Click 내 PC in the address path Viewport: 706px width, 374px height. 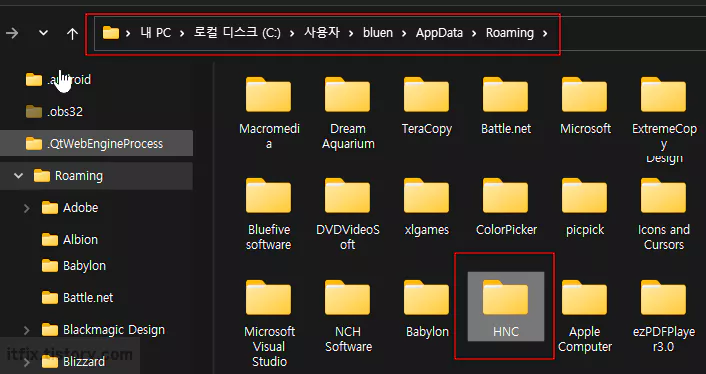[x=155, y=33]
